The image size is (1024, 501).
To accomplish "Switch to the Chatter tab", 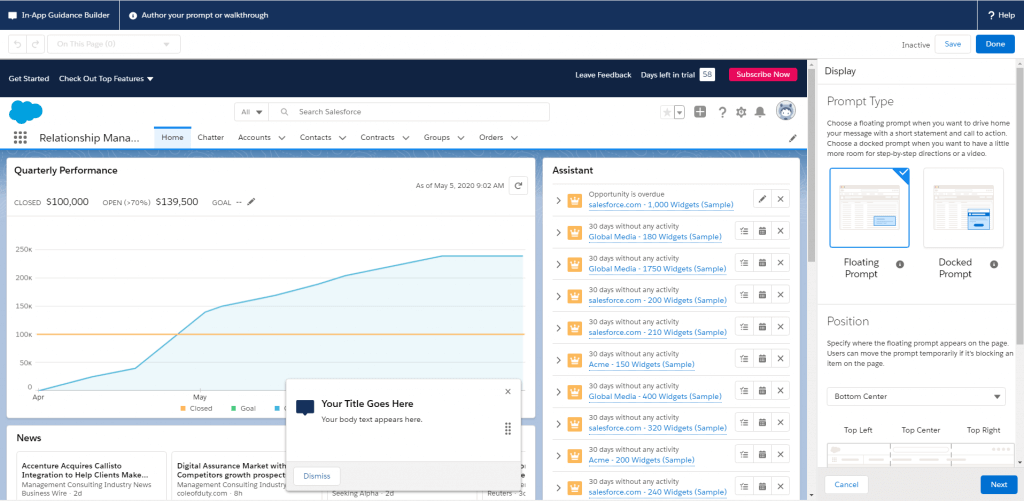I will tap(210, 138).
